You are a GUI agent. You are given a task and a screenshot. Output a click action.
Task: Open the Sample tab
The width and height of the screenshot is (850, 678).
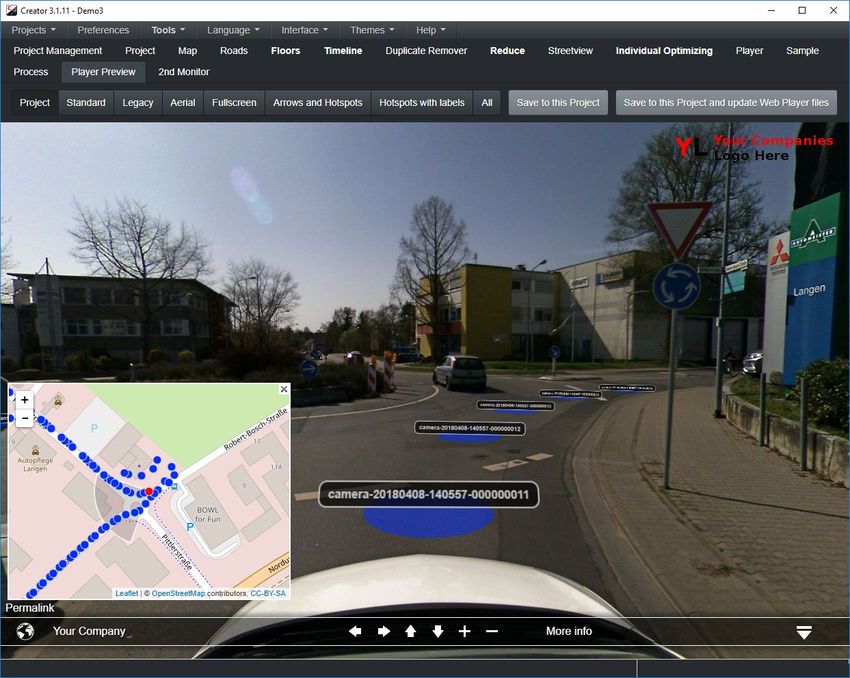[802, 50]
